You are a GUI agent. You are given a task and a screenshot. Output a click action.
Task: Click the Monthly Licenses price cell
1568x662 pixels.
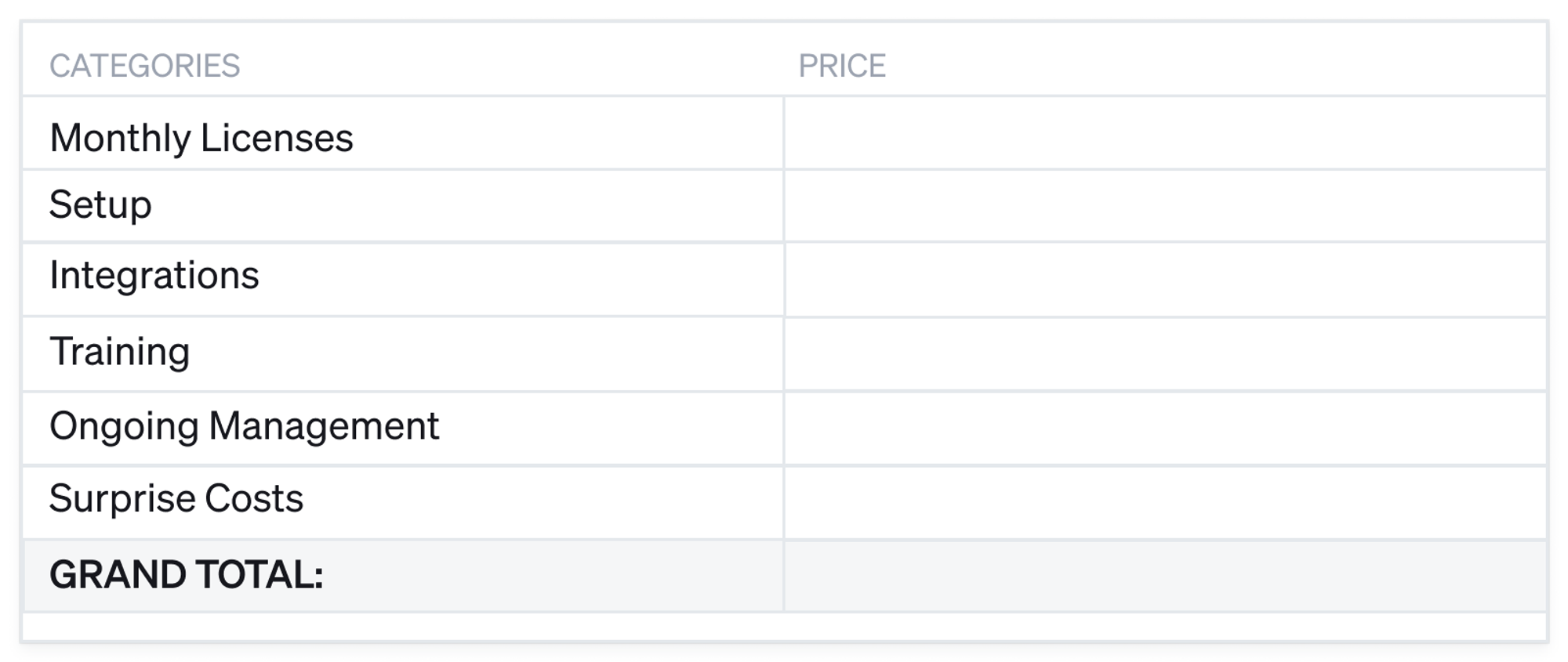(1165, 133)
